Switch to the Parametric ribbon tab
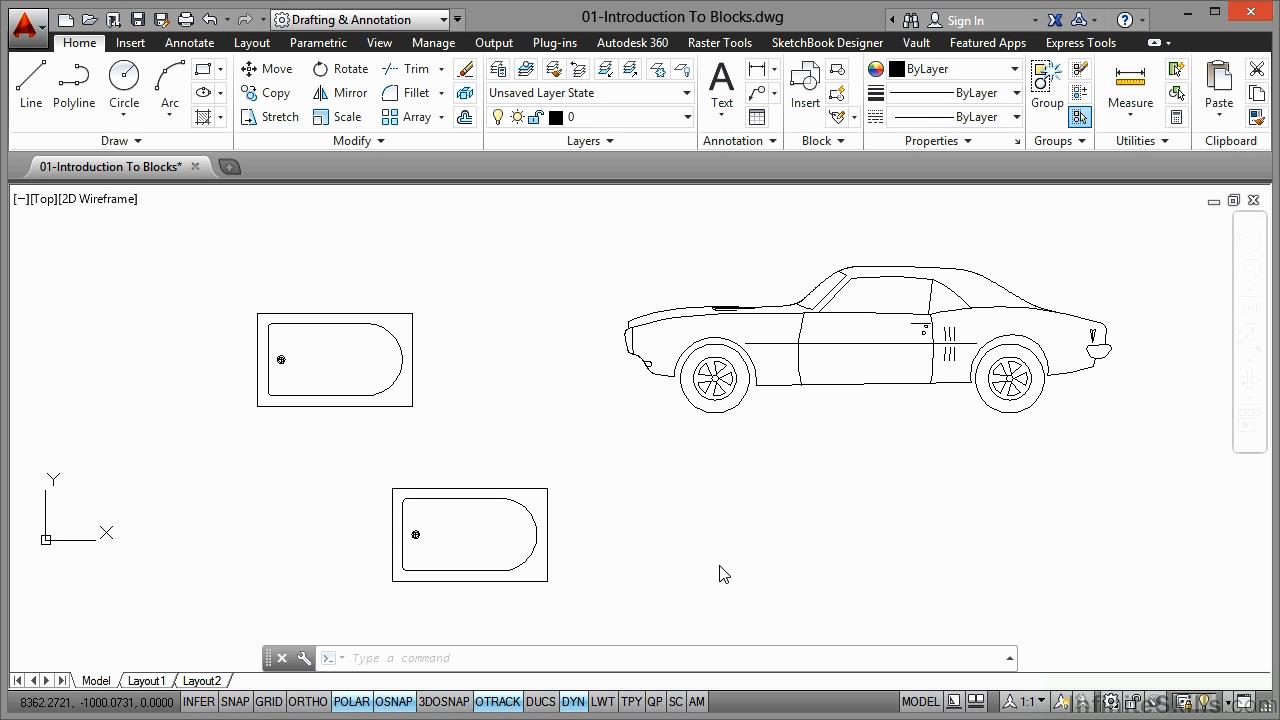1280x720 pixels. click(x=318, y=43)
